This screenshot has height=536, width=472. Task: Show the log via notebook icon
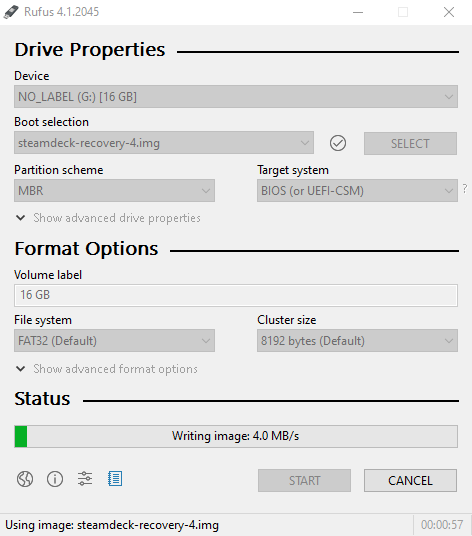(x=115, y=479)
